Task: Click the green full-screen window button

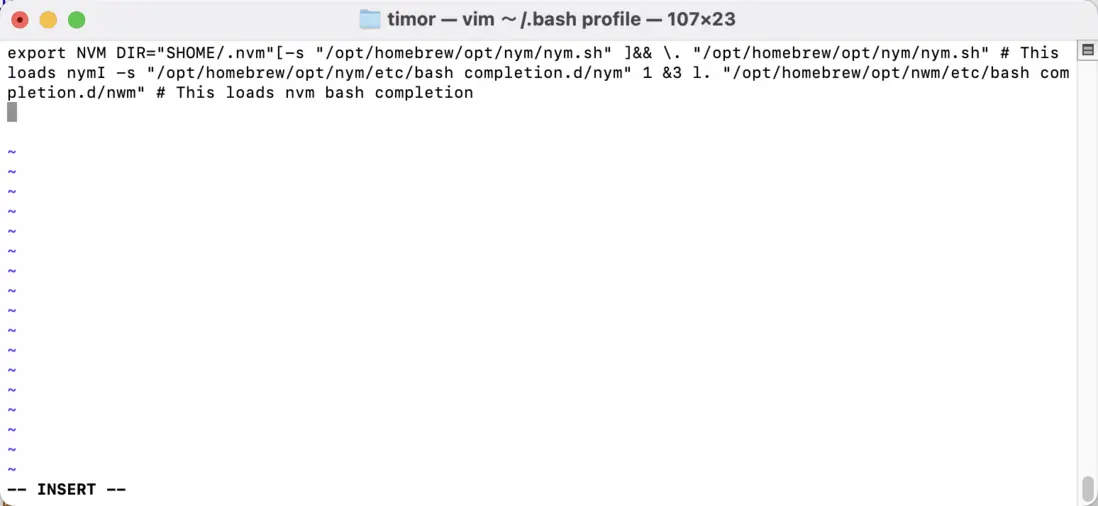Action: (x=77, y=20)
